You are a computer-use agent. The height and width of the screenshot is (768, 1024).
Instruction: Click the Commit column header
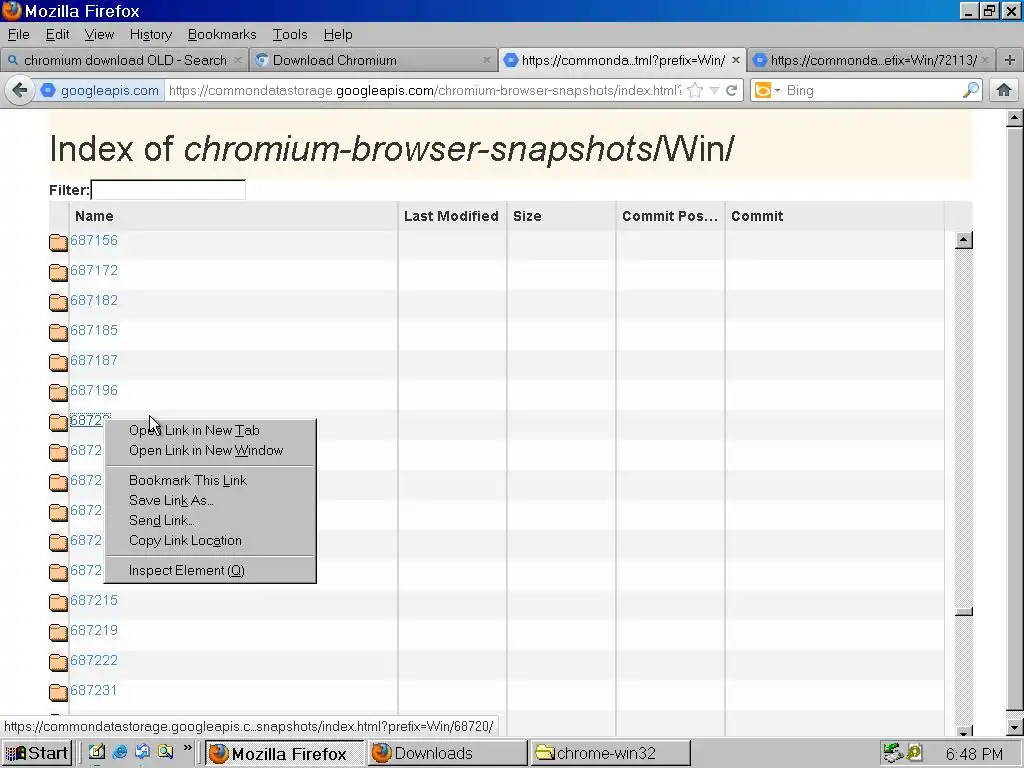click(x=835, y=216)
